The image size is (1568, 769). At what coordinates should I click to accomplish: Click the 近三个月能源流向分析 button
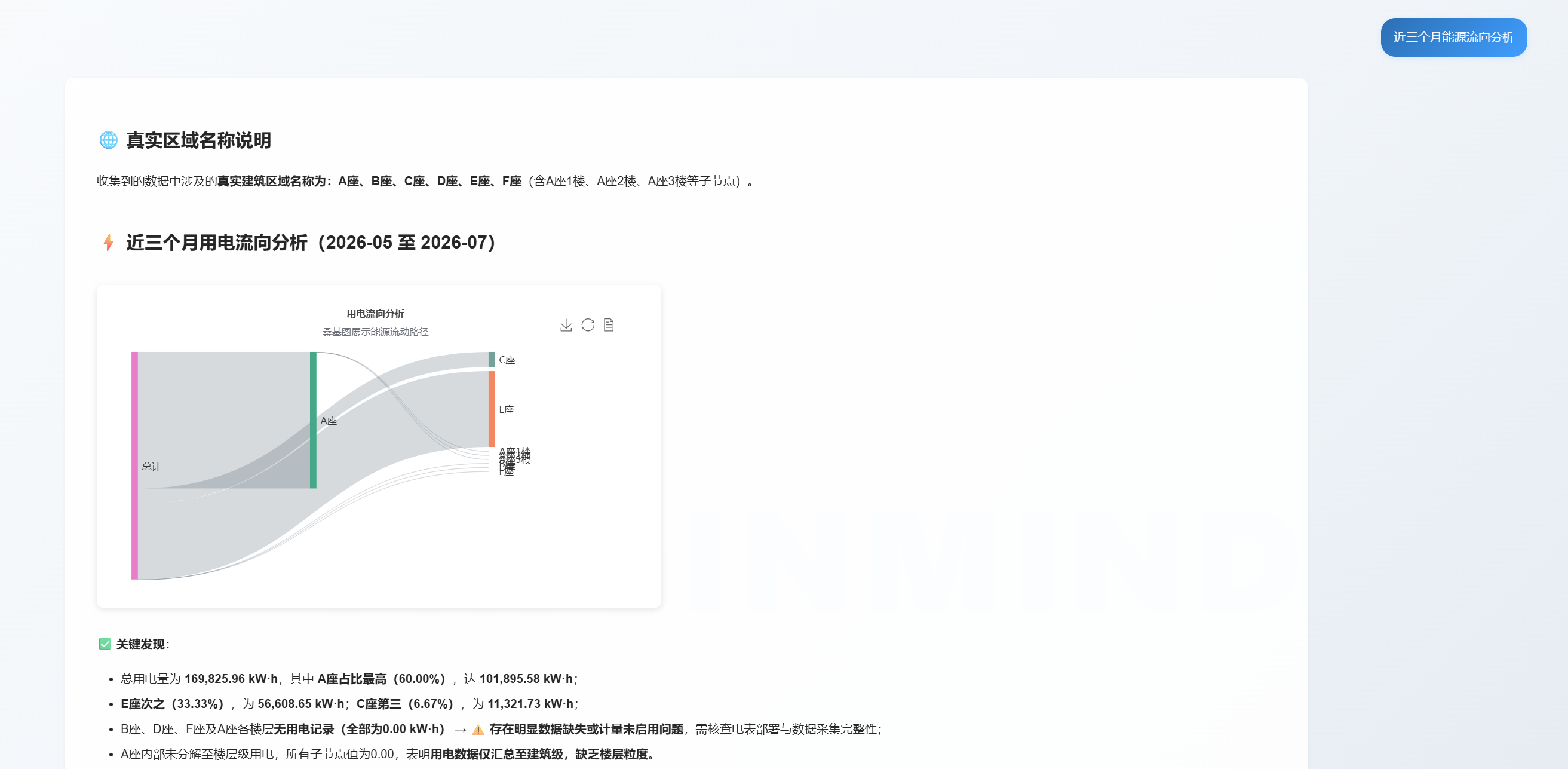(x=1453, y=37)
